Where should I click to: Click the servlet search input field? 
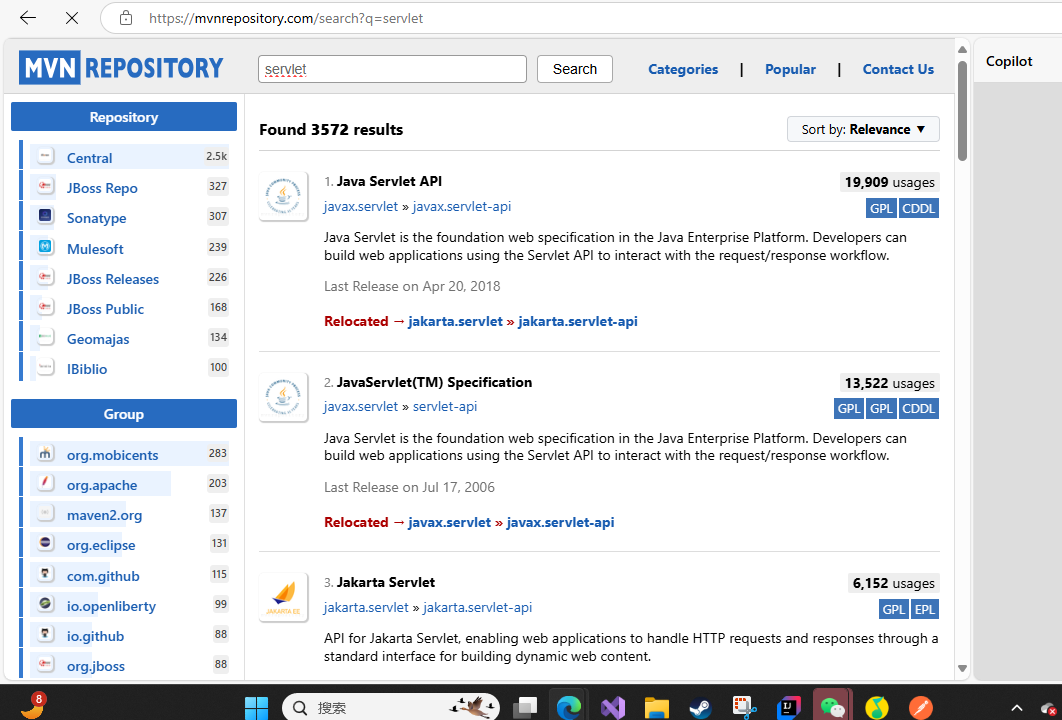392,69
